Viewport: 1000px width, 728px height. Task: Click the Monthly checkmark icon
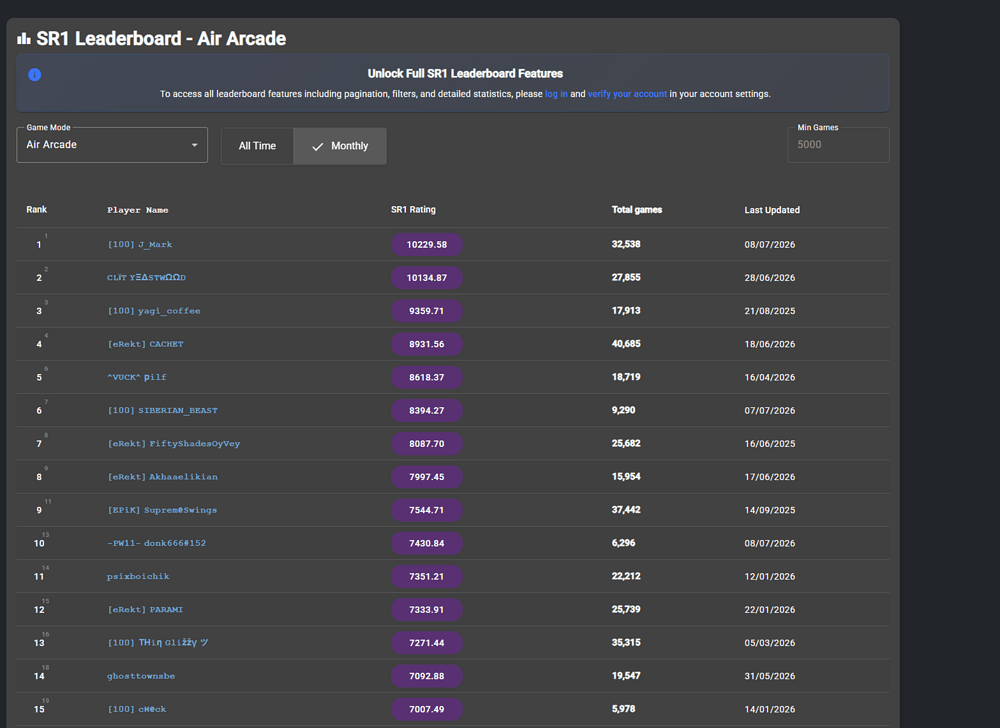[317, 146]
